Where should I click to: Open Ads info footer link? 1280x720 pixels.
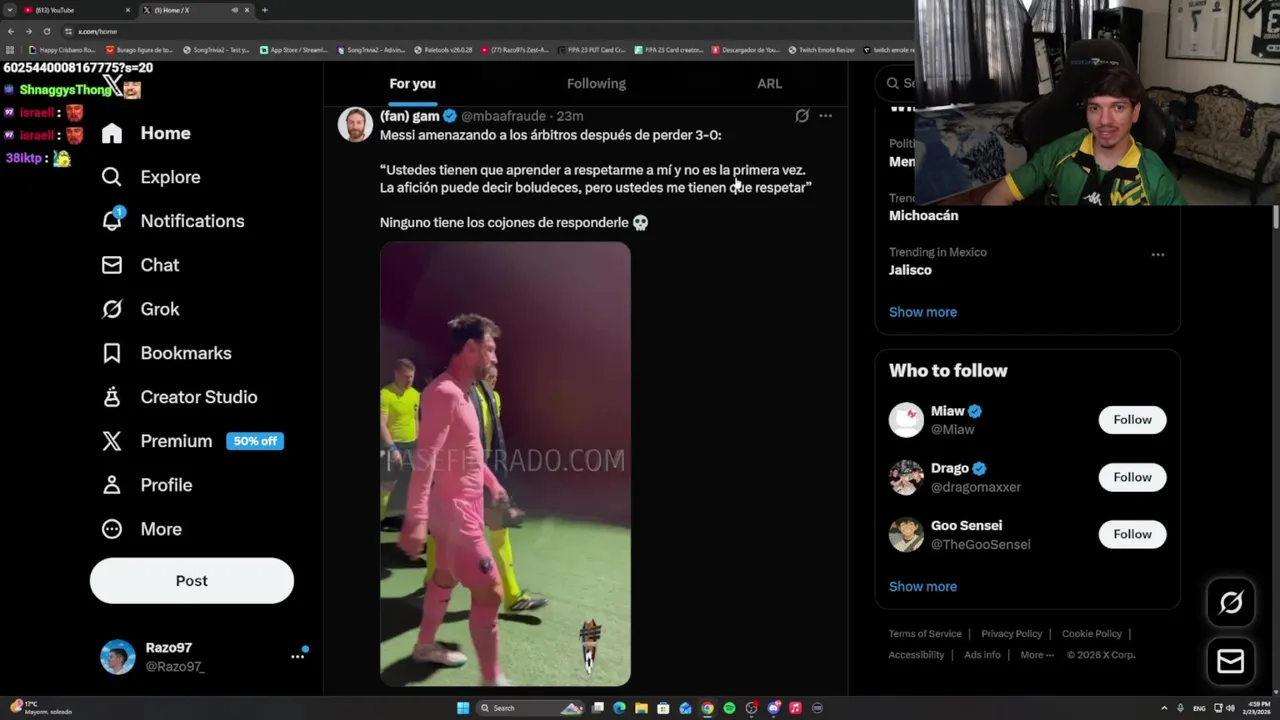tap(982, 655)
